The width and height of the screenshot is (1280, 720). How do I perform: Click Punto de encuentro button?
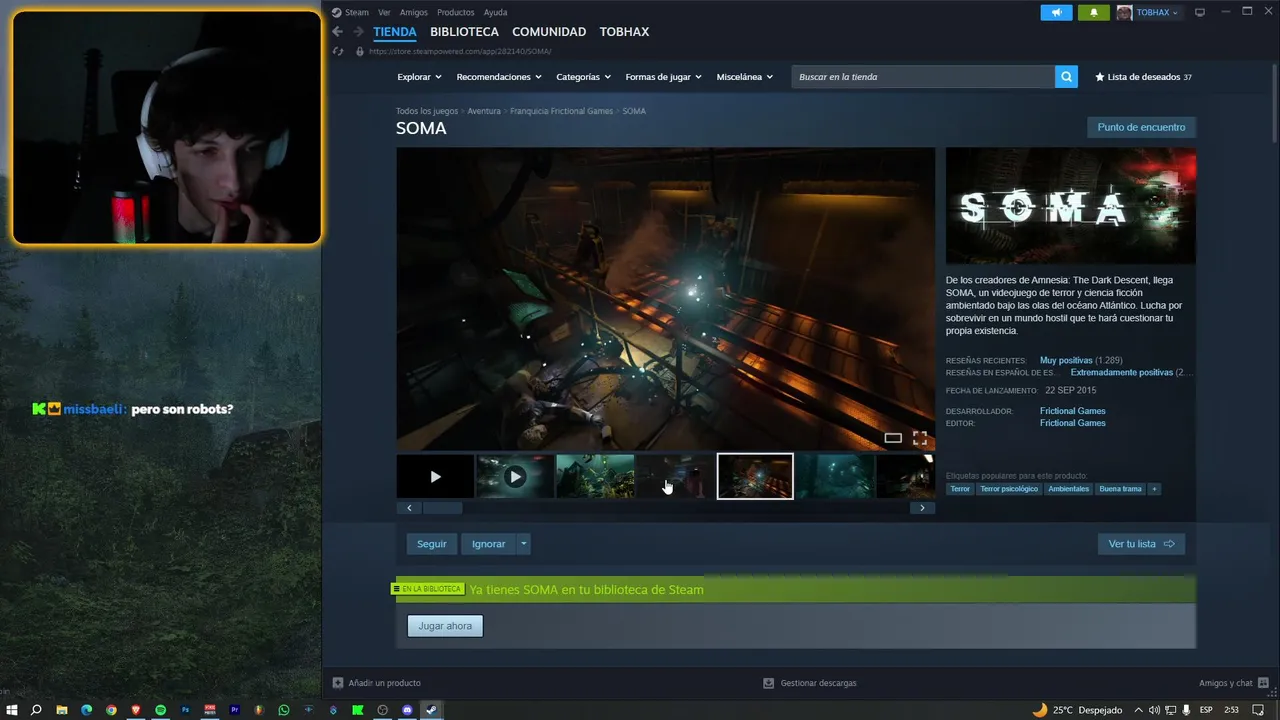[1141, 127]
